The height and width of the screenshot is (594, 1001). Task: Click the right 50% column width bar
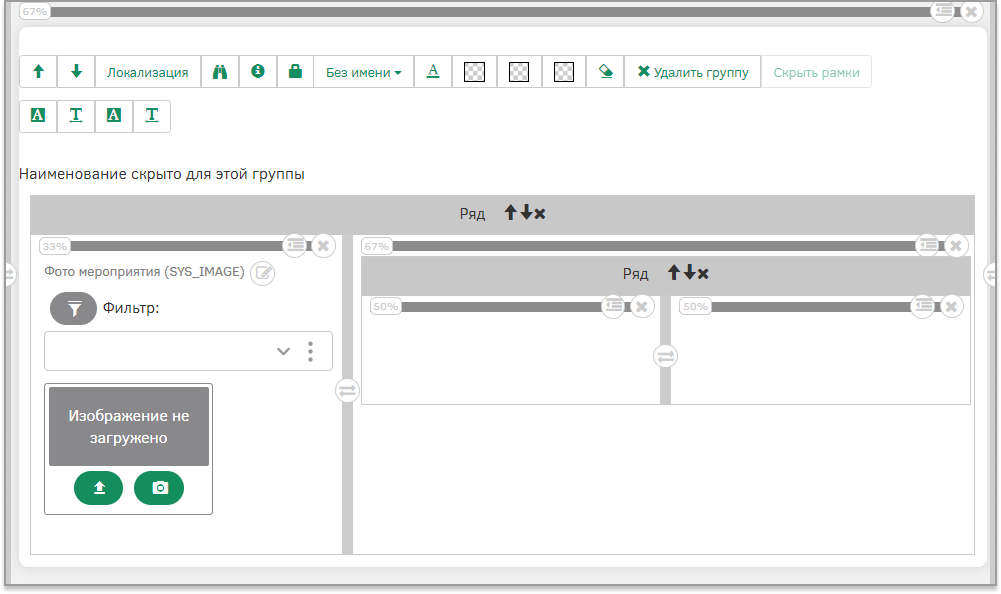812,307
